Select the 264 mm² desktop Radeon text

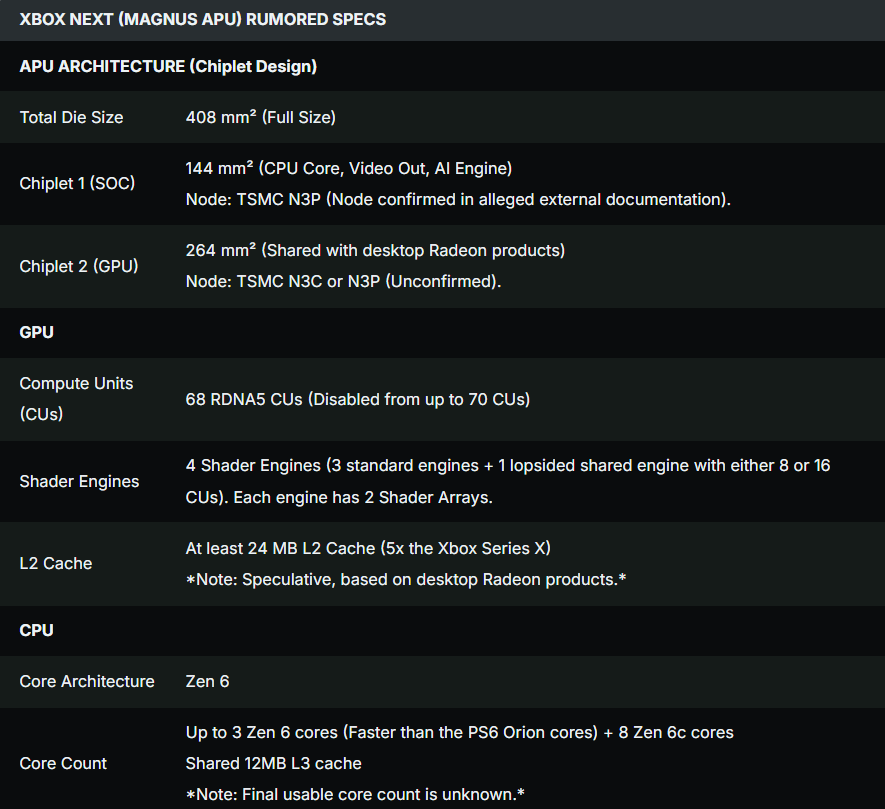375,250
